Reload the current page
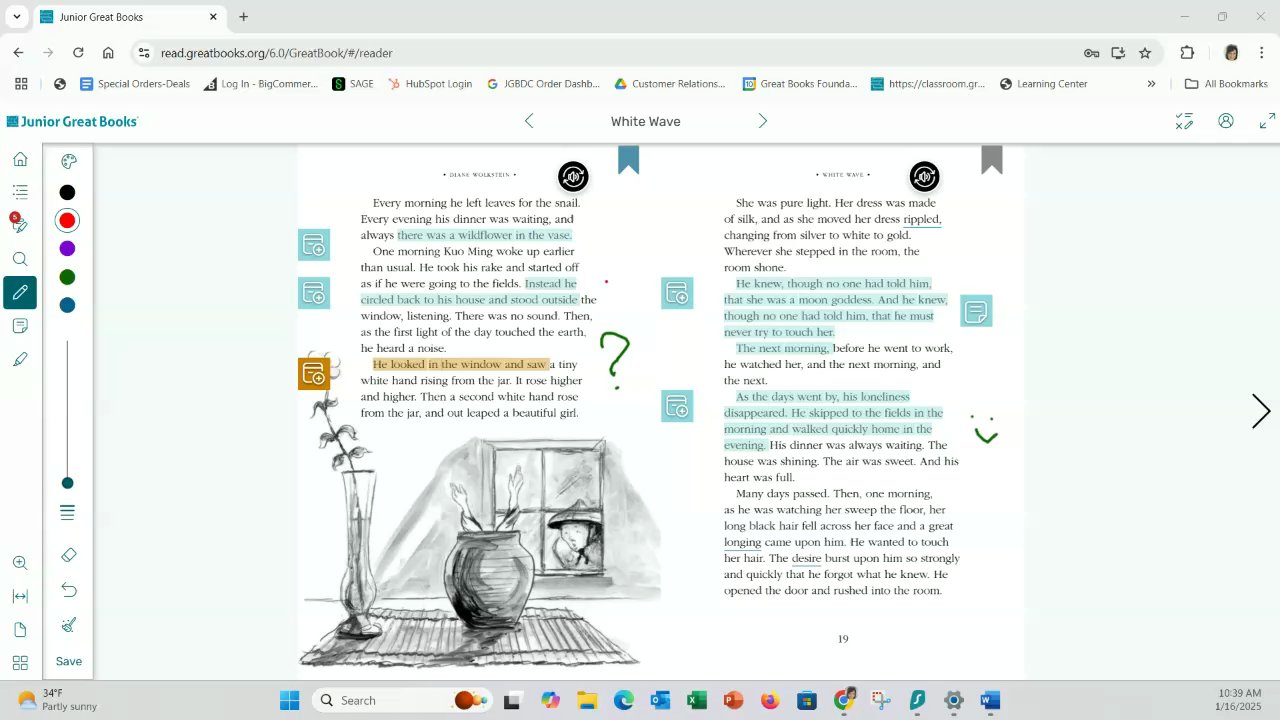1280x720 pixels. coord(78,53)
